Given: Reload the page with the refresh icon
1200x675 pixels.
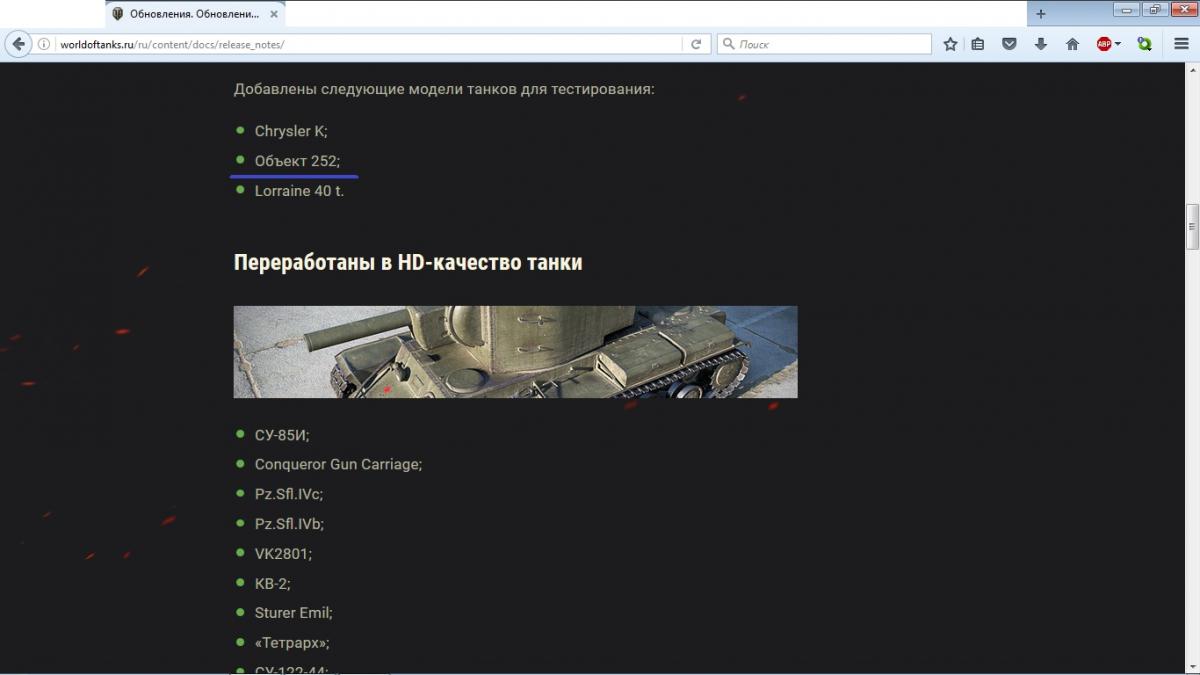Looking at the screenshot, I should point(695,44).
